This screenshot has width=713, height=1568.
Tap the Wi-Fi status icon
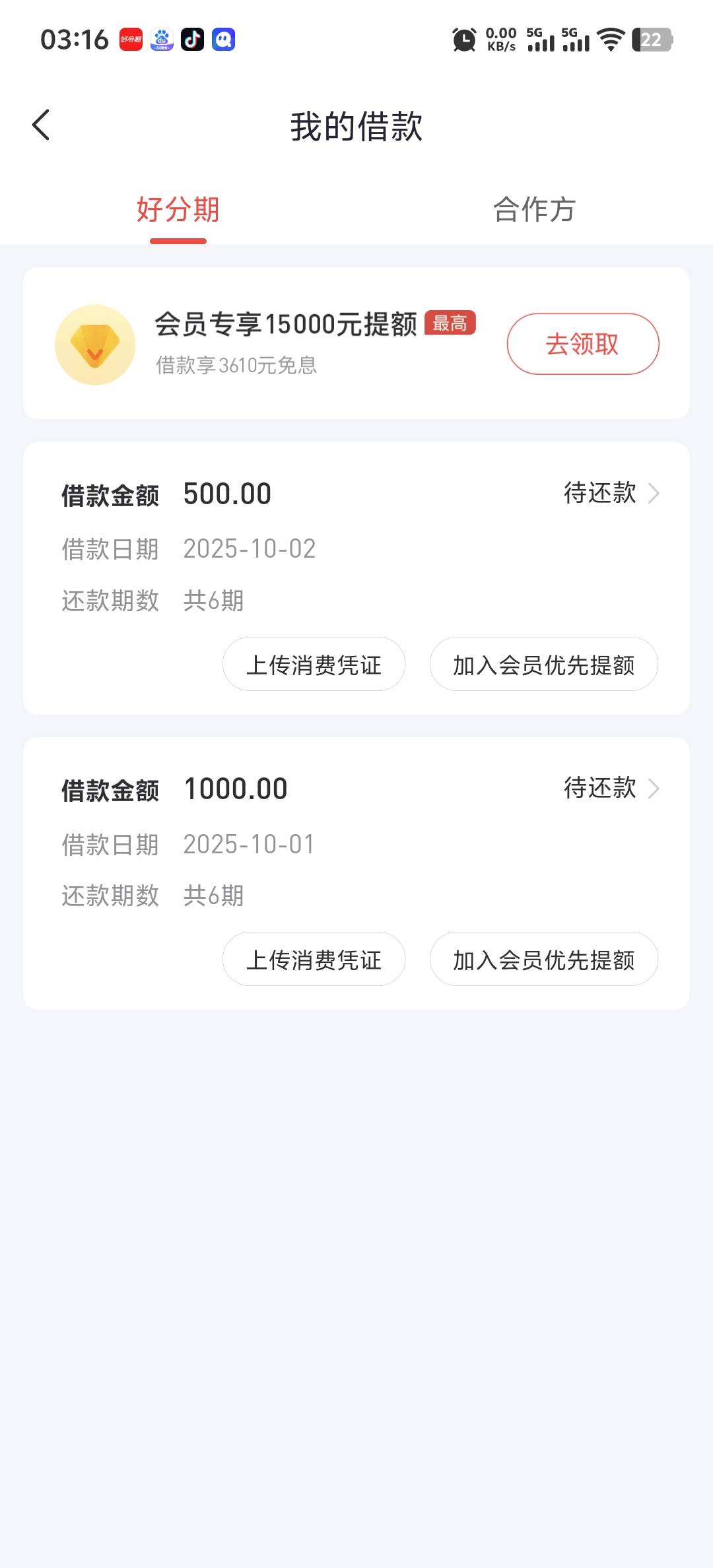click(611, 40)
